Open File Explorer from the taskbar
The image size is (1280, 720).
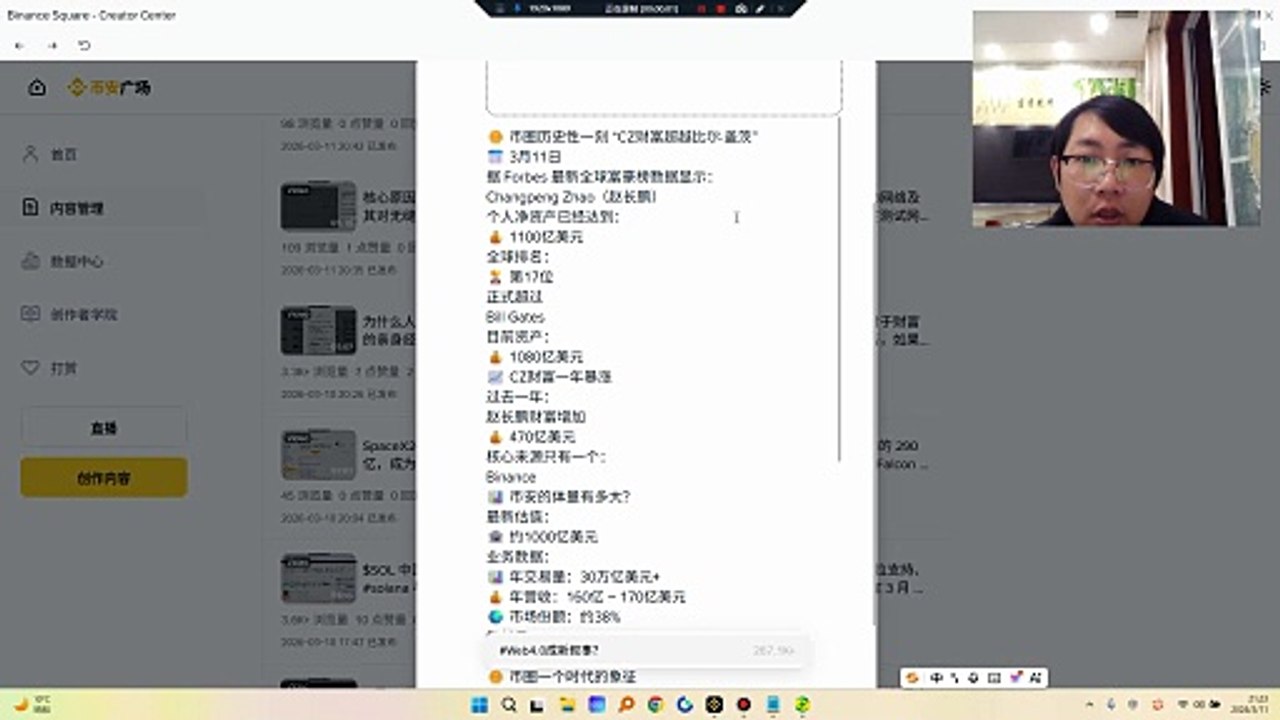tap(567, 704)
